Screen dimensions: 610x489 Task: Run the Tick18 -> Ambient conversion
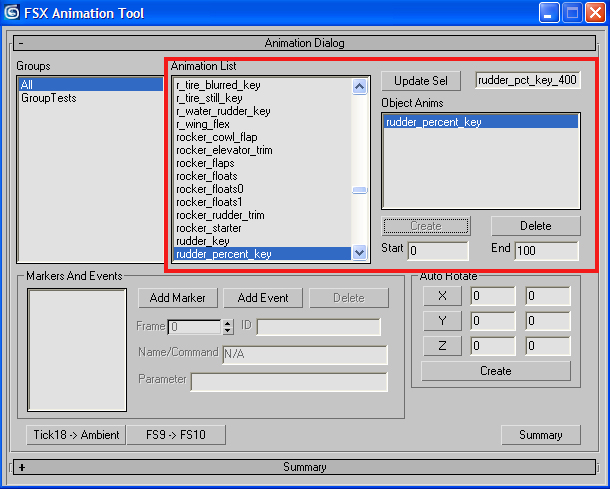pos(76,434)
